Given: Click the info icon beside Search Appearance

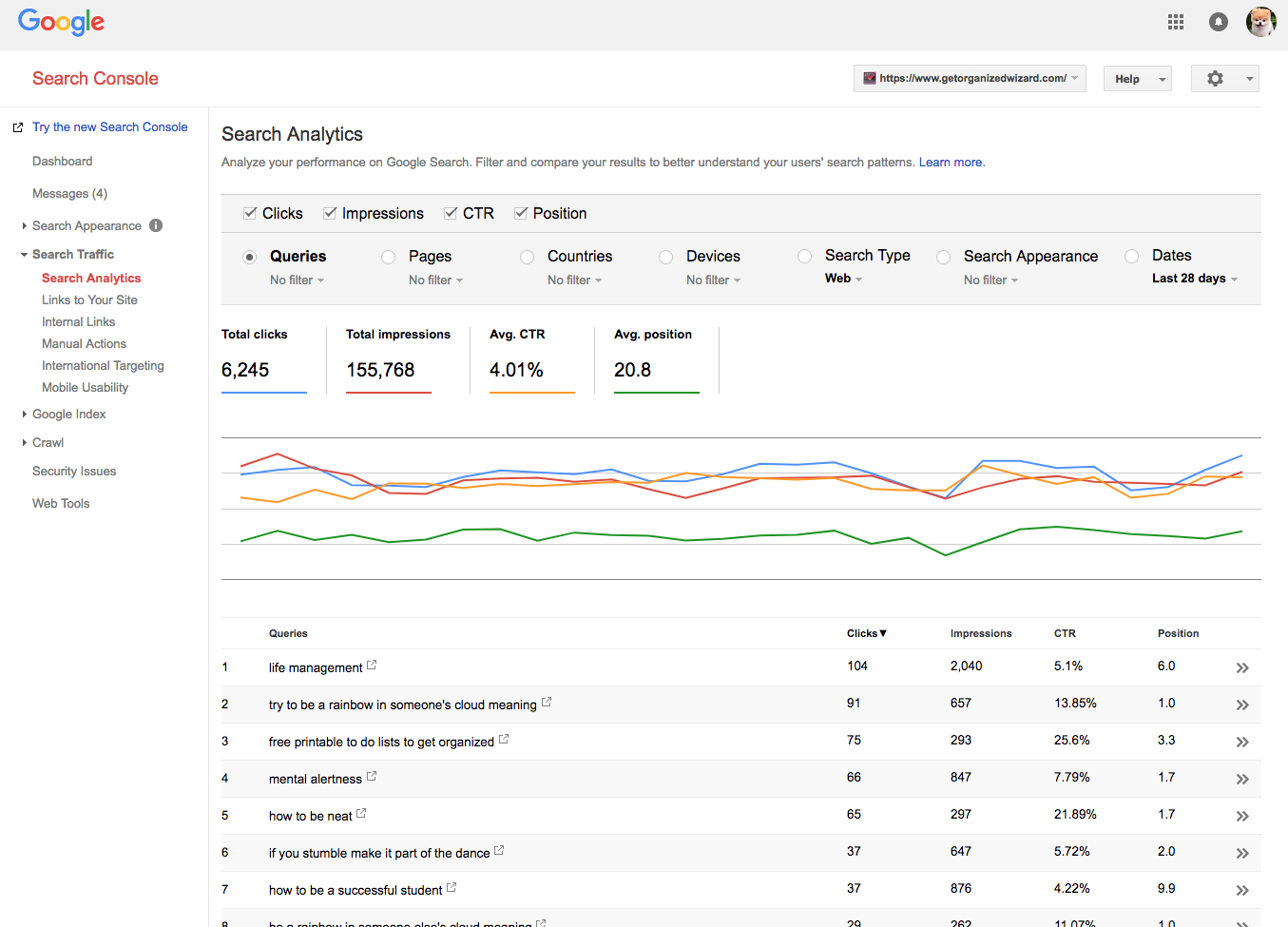Looking at the screenshot, I should click(x=156, y=225).
